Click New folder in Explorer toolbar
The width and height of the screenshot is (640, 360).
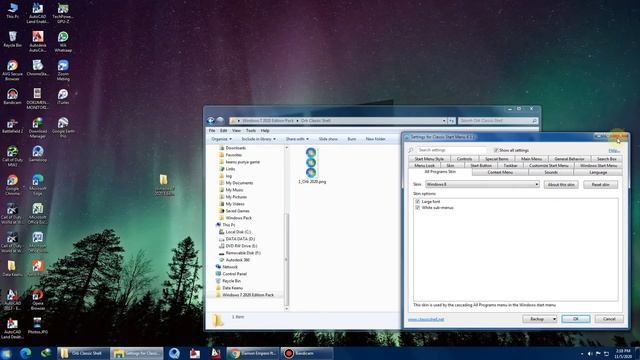coord(376,139)
